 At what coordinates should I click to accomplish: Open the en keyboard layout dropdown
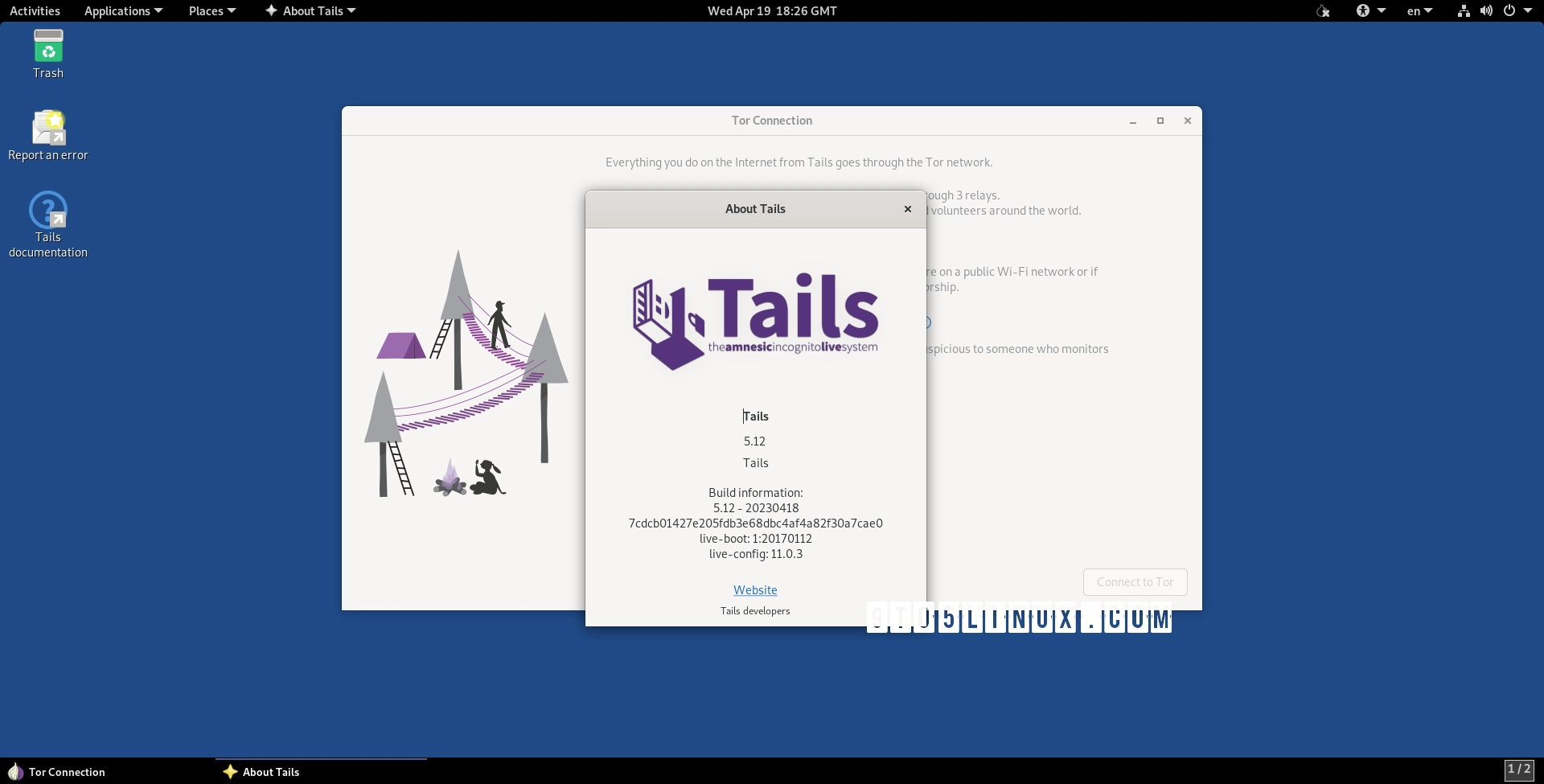point(1418,11)
